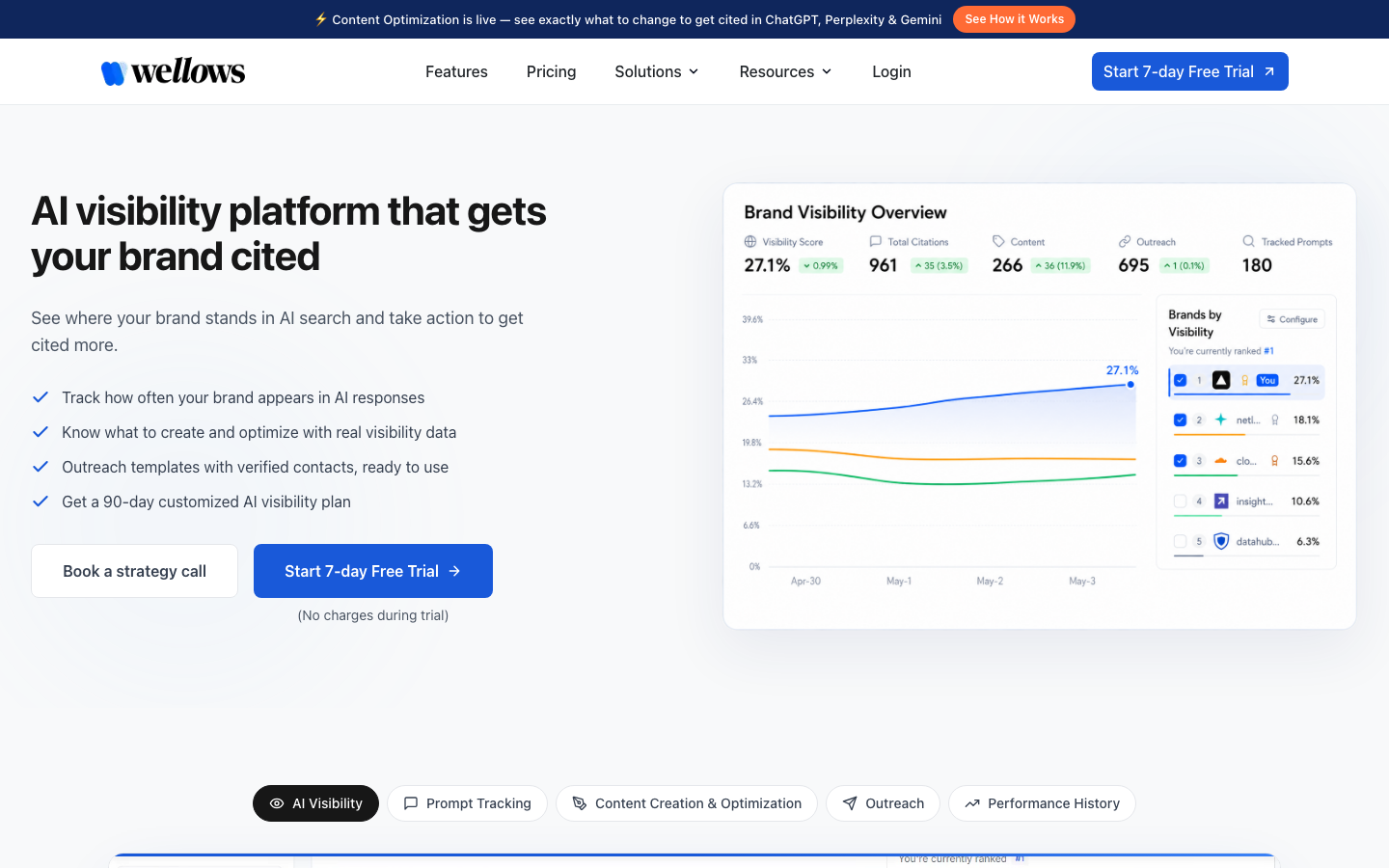Click the chain link icon beside Outreach metric
The width and height of the screenshot is (1389, 868).
click(1125, 241)
